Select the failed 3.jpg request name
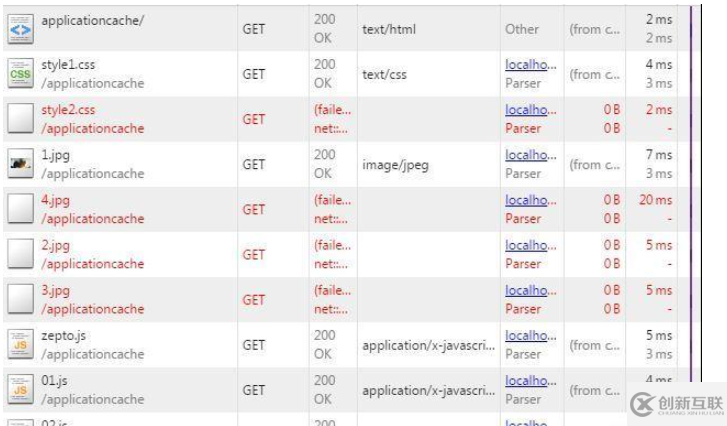 pyautogui.click(x=56, y=291)
